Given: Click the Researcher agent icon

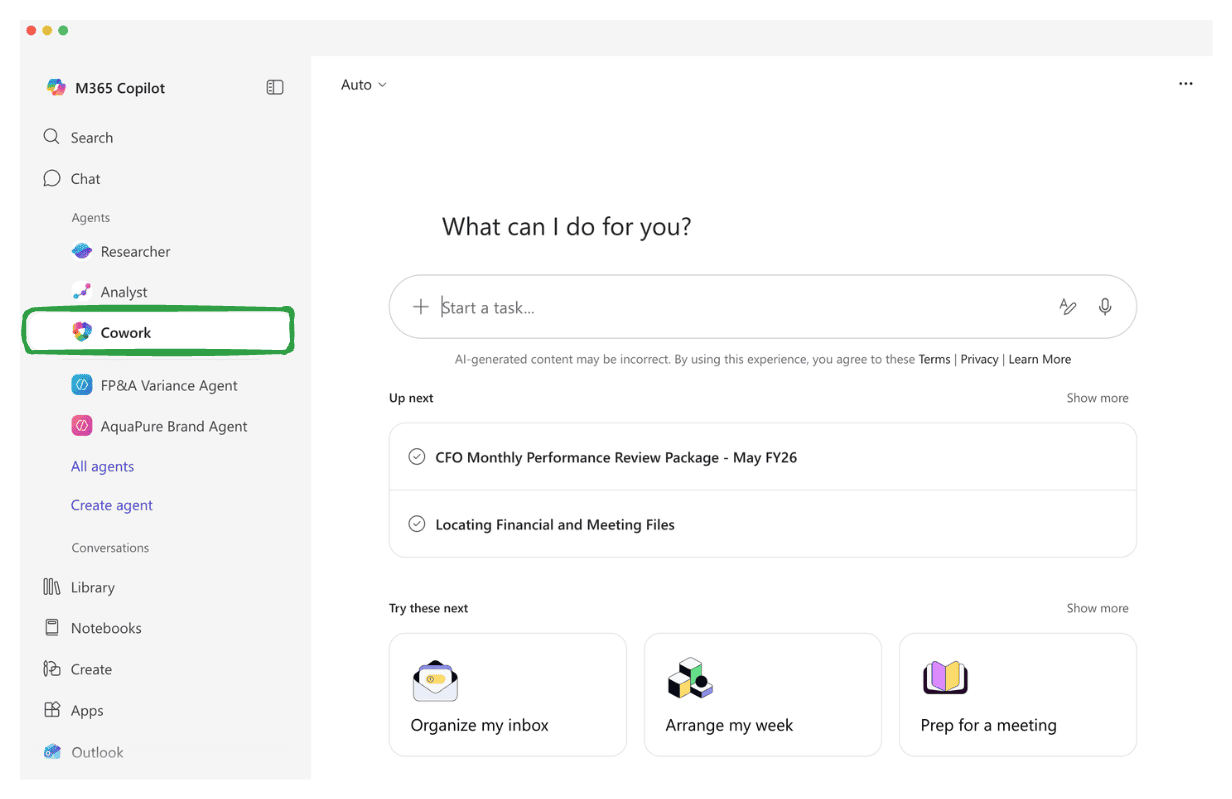Looking at the screenshot, I should click(82, 251).
